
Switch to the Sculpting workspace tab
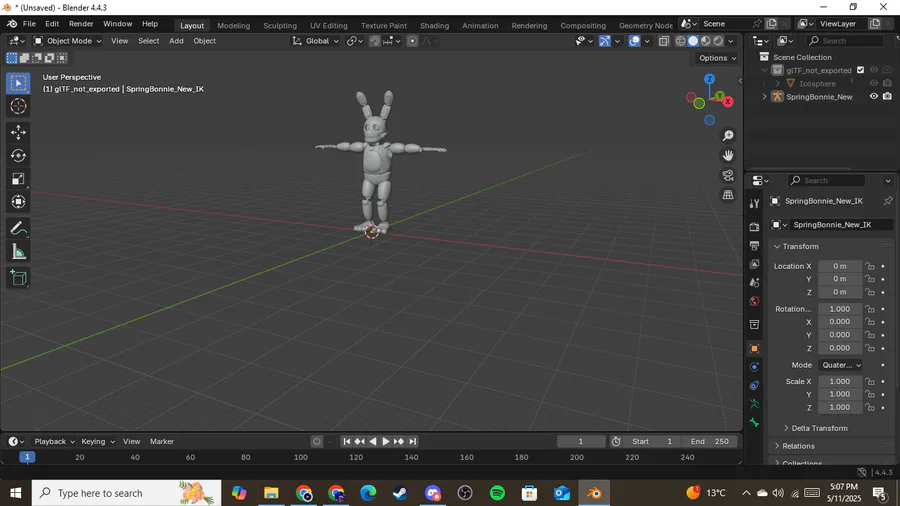point(280,25)
